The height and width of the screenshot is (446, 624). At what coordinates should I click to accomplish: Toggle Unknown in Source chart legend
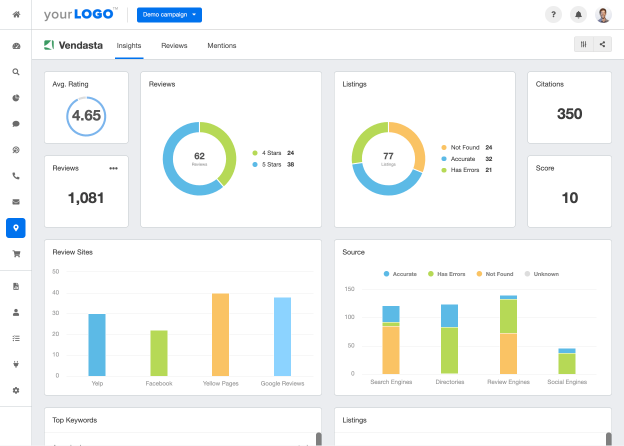pyautogui.click(x=542, y=274)
